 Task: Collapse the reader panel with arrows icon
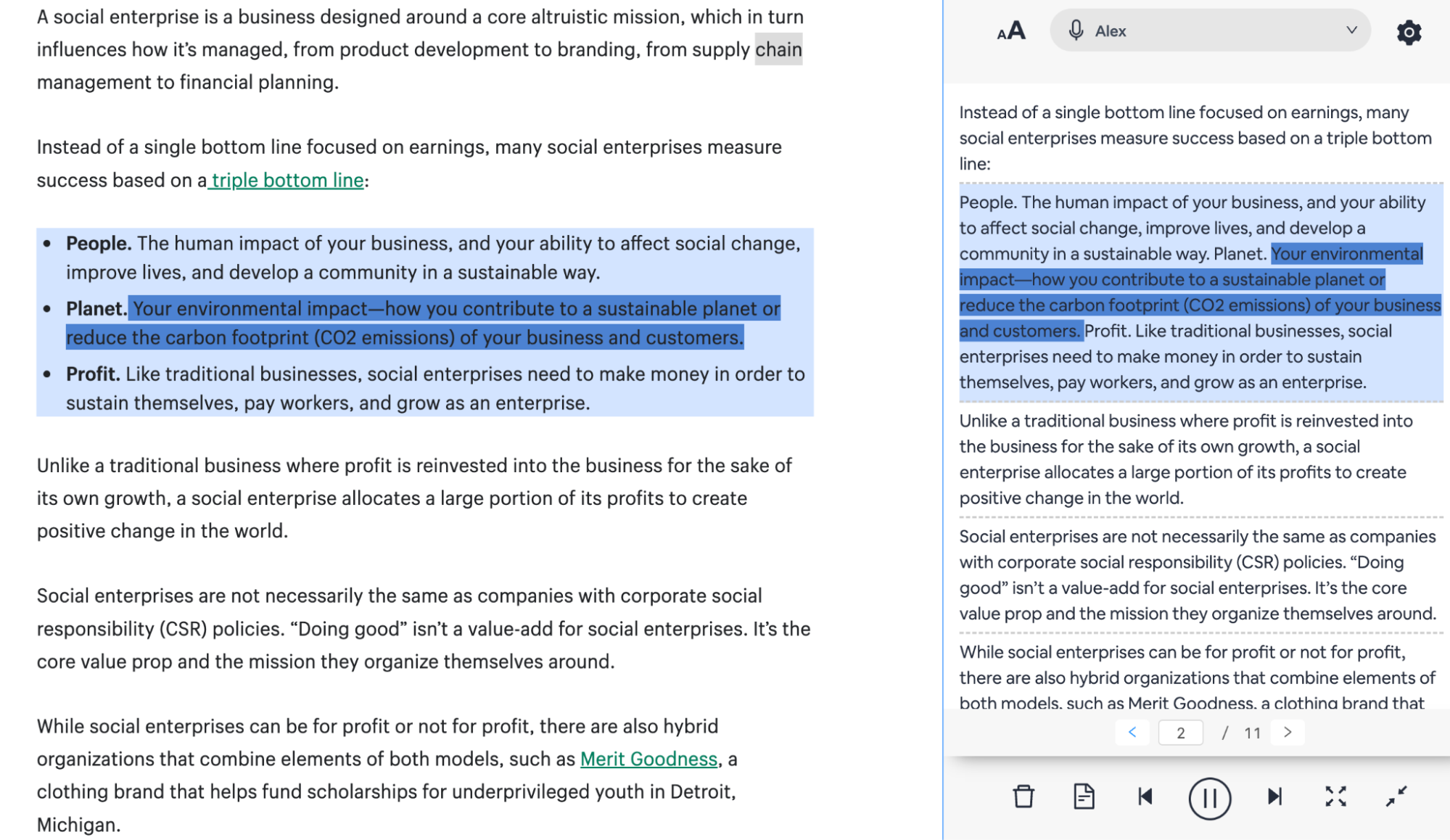1396,796
